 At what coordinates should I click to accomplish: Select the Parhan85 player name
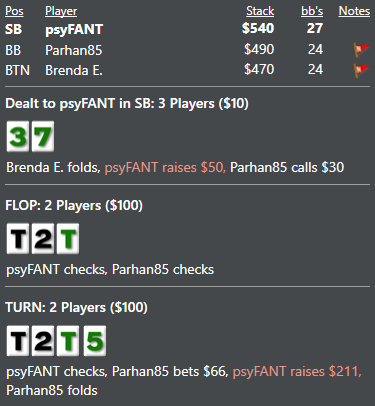click(74, 50)
